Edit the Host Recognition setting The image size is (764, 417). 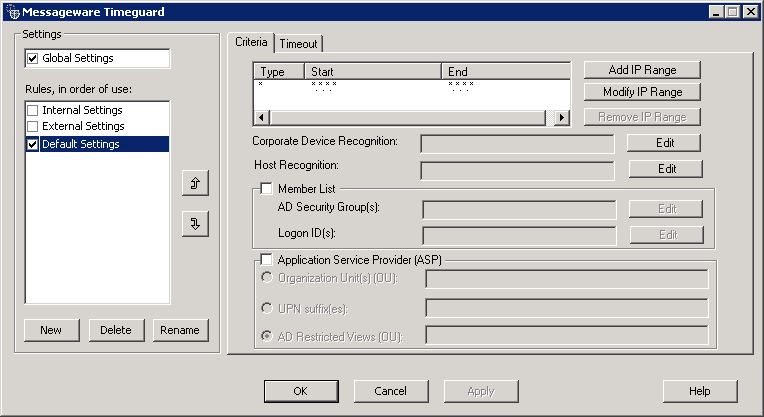pos(666,169)
